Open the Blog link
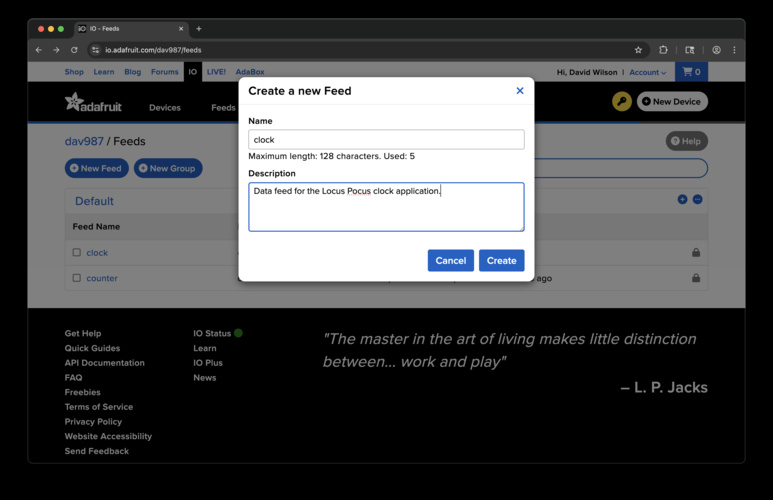The width and height of the screenshot is (773, 500). [133, 71]
